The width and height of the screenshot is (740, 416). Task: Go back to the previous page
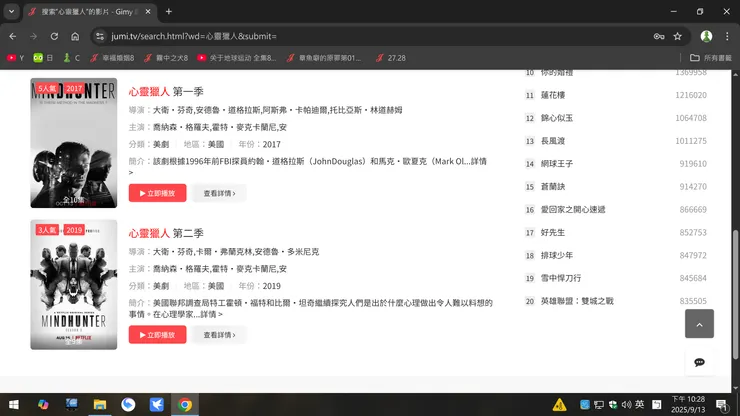(x=13, y=36)
